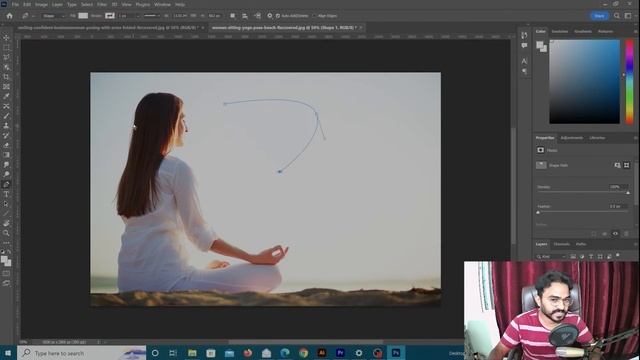Open the Comments panel icon
The height and width of the screenshot is (360, 640).
pyautogui.click(x=524, y=45)
